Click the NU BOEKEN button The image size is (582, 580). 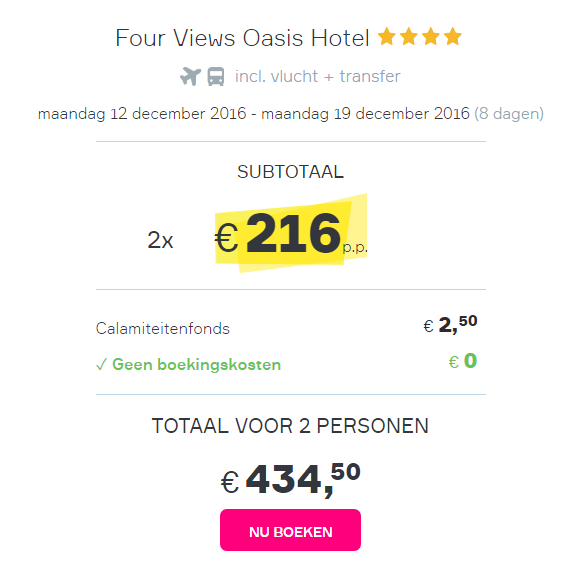click(290, 530)
